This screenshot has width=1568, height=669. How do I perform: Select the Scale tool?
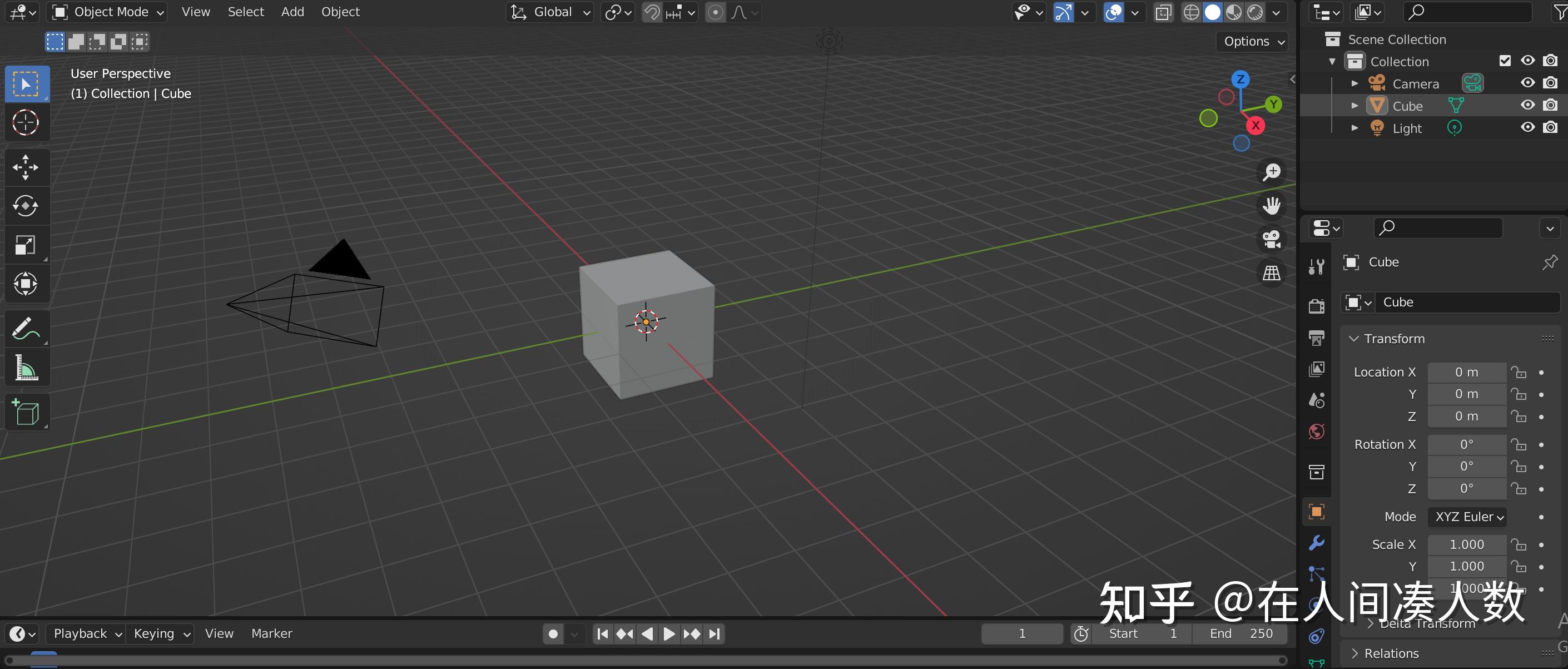coord(26,245)
